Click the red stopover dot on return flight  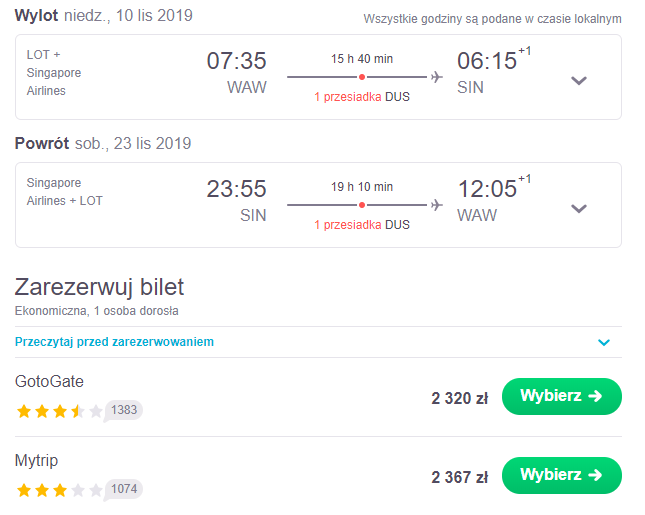(x=362, y=205)
